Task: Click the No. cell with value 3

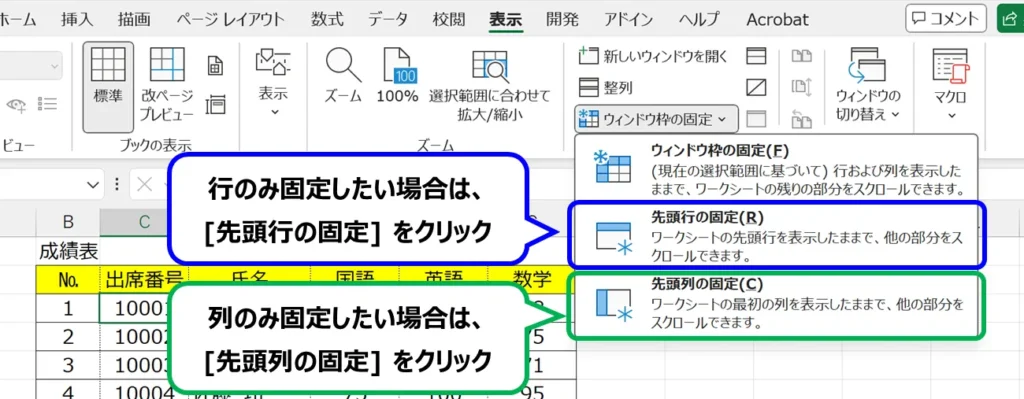Action: [68, 365]
